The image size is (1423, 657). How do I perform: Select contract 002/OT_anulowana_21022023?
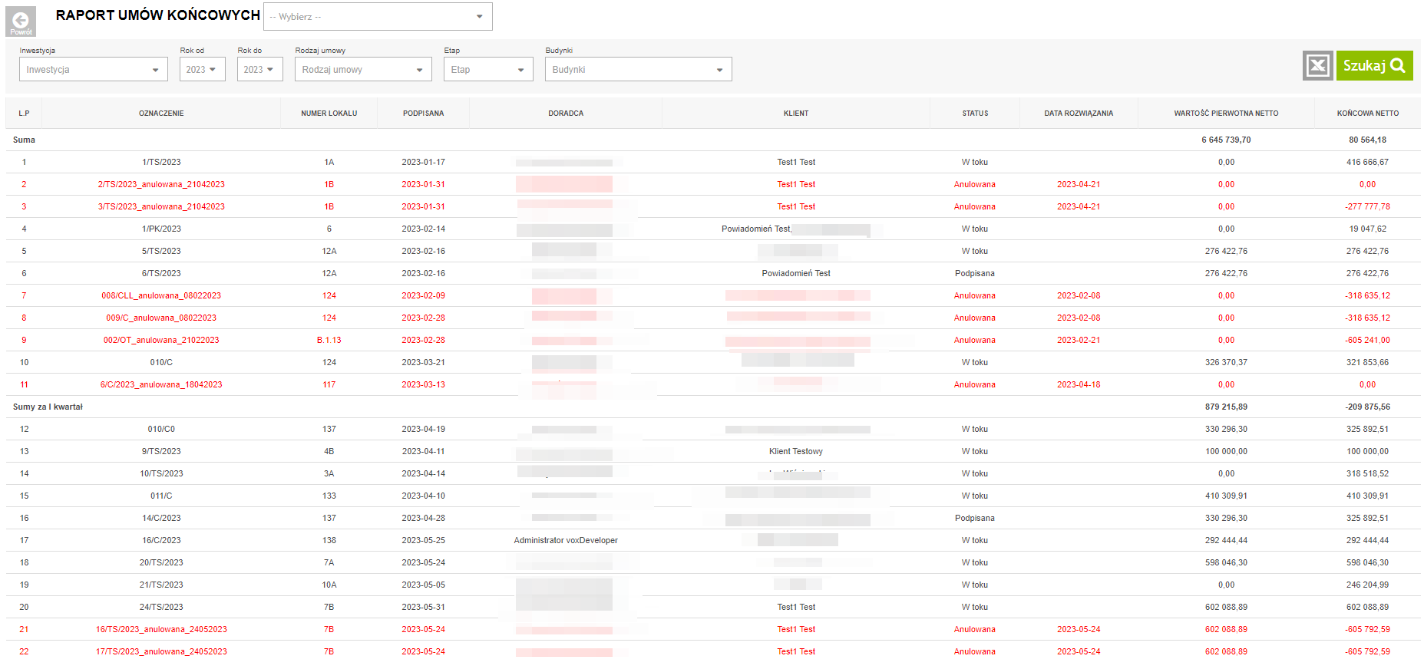coord(161,340)
